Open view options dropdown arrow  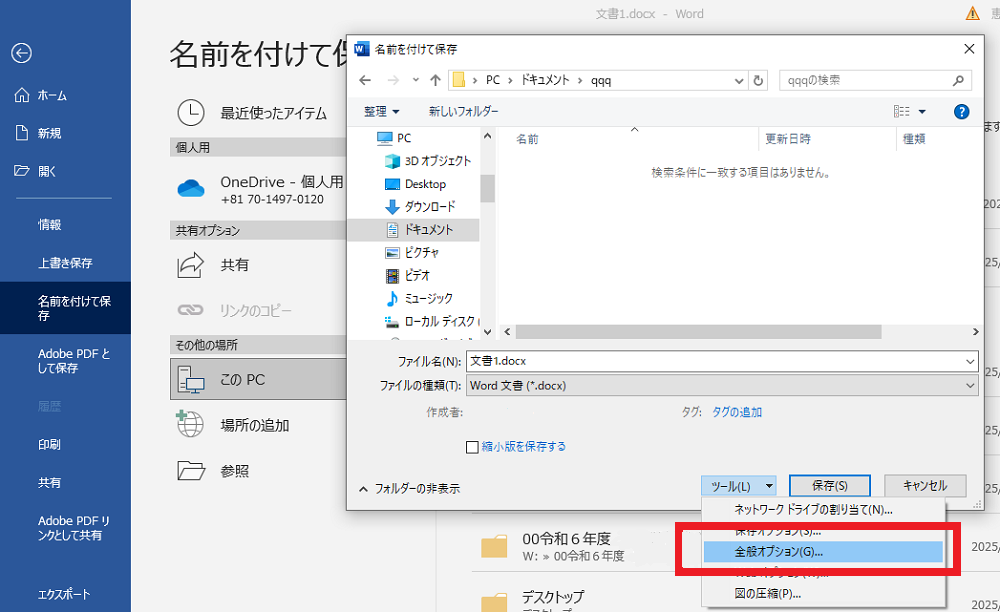pos(922,112)
